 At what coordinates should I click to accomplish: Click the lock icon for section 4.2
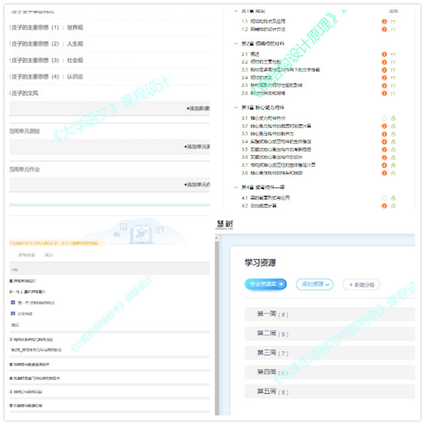coord(393,206)
